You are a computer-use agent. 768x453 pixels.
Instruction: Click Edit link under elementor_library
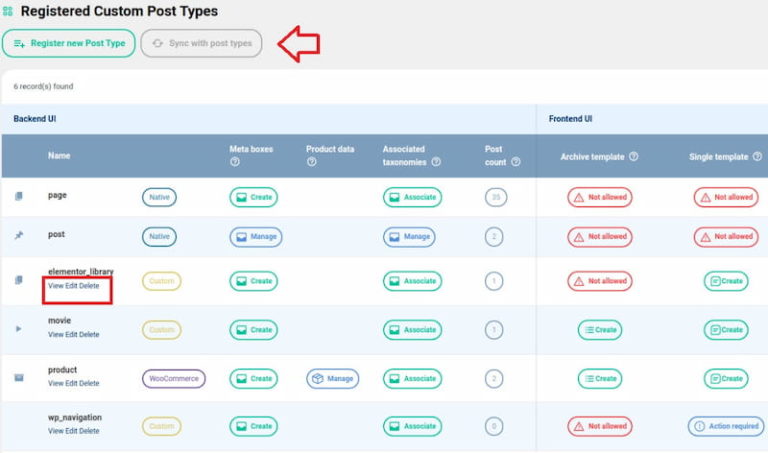point(72,286)
